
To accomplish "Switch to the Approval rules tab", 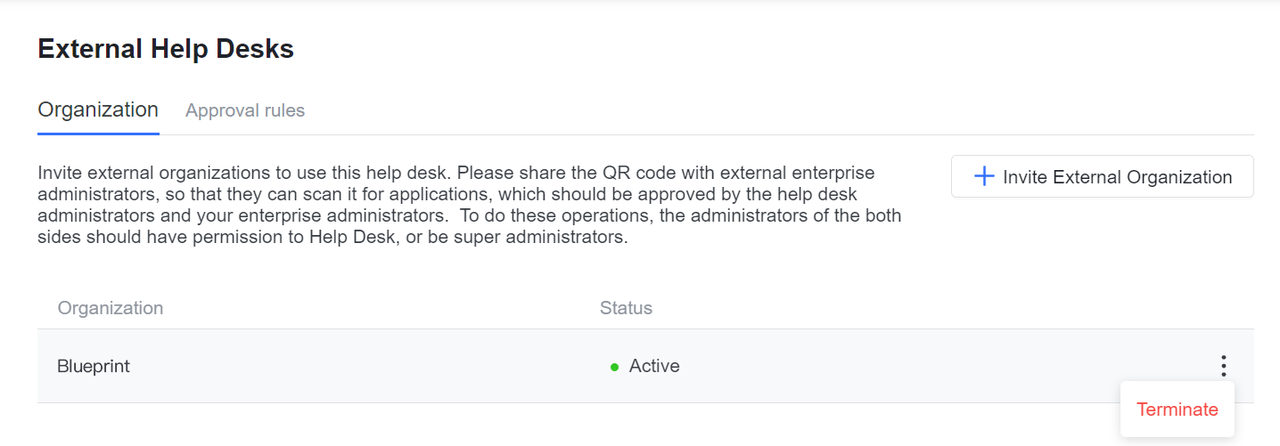I will click(245, 110).
